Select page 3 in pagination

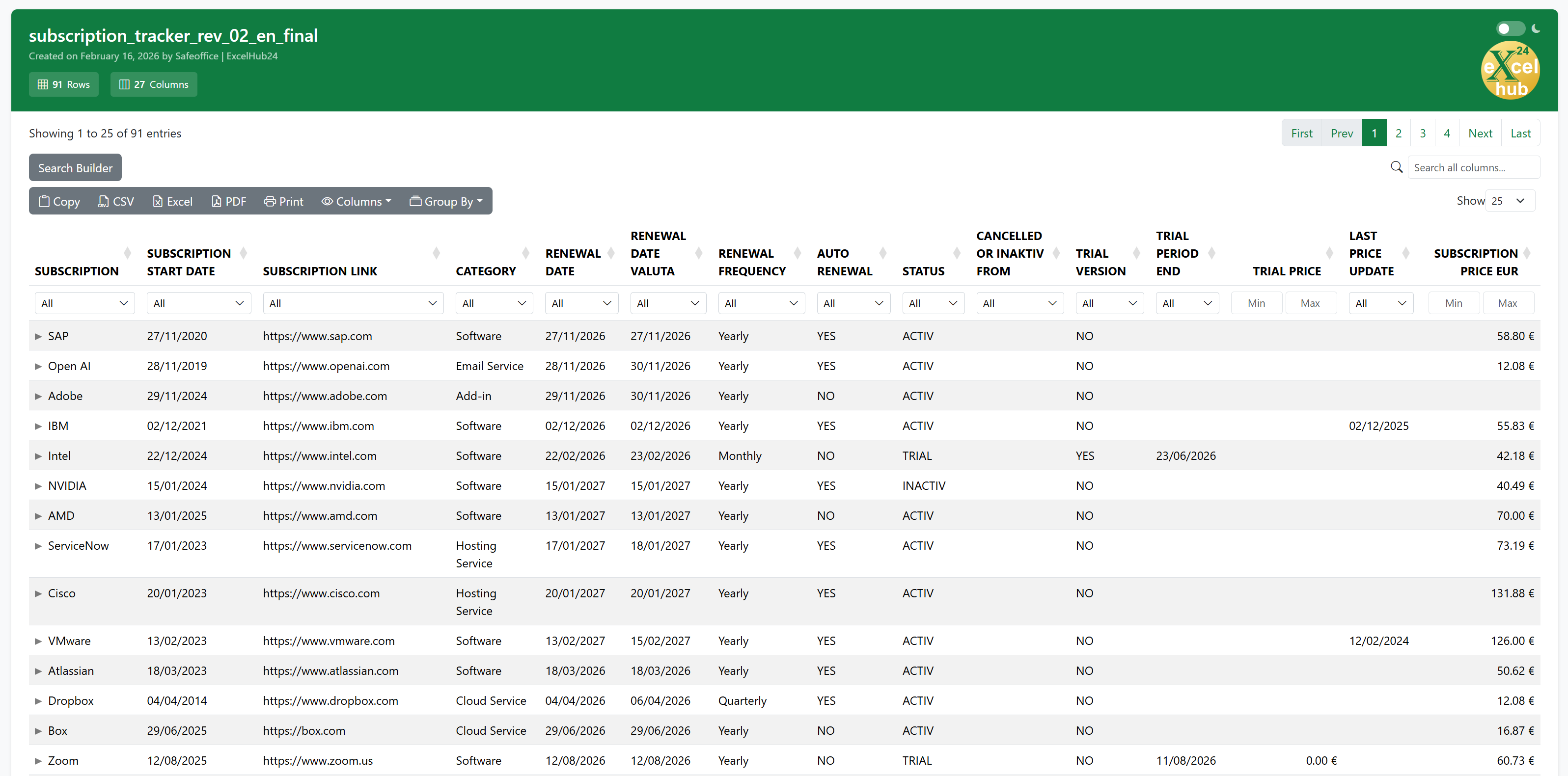[x=1423, y=133]
